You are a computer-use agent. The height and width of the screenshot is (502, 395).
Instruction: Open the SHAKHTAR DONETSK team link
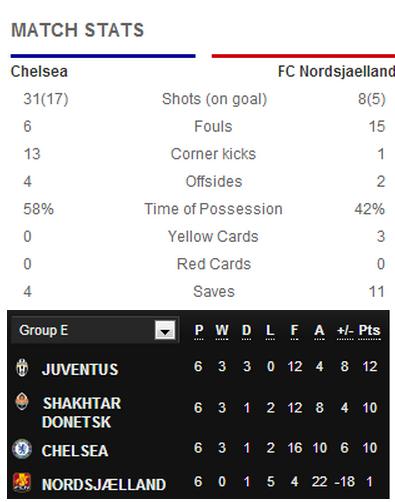[82, 413]
